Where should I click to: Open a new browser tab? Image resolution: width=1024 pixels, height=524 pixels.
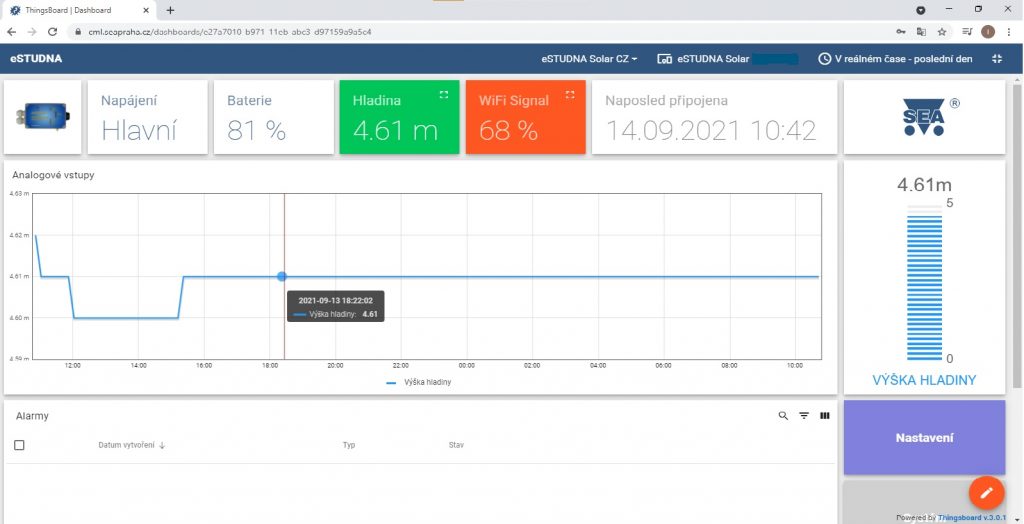[170, 10]
